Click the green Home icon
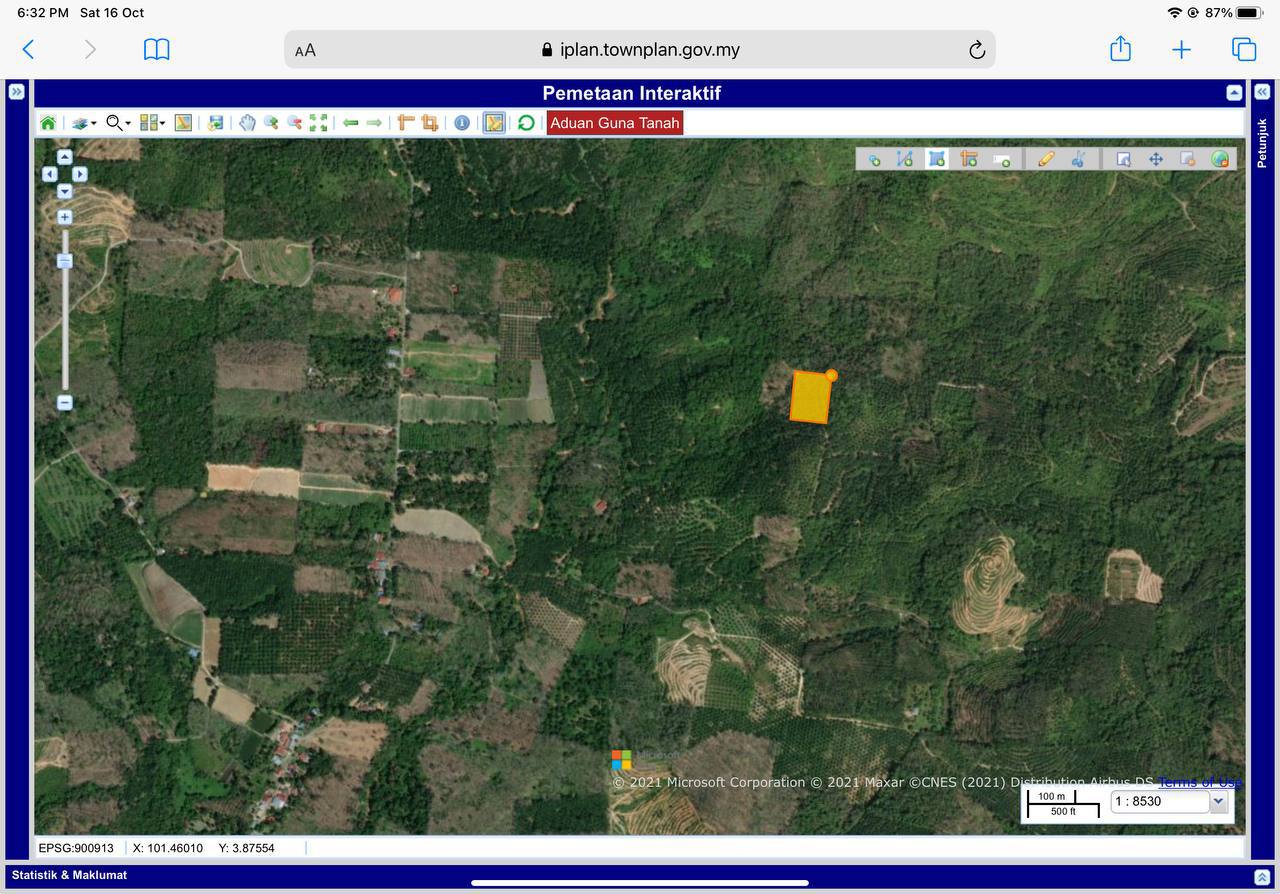1280x894 pixels. click(47, 123)
